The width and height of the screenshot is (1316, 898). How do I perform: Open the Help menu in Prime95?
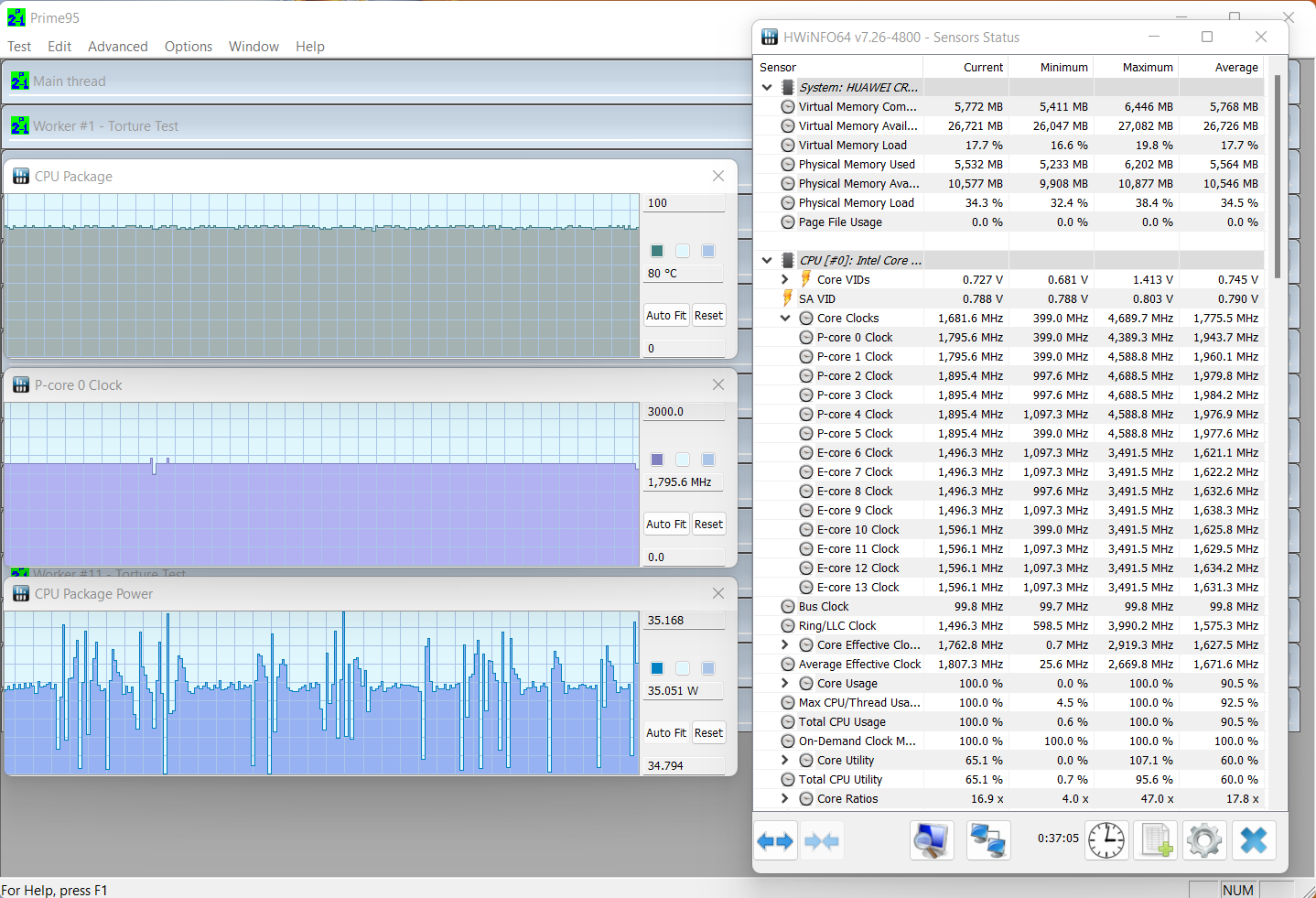(310, 47)
